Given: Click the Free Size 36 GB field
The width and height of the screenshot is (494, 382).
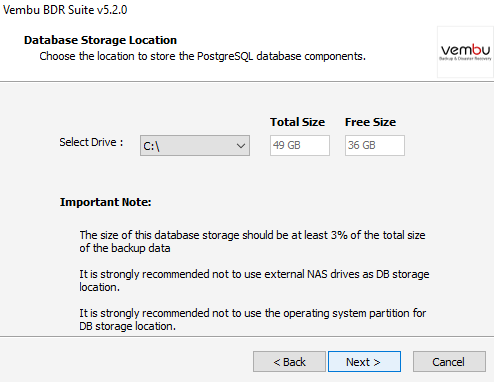Looking at the screenshot, I should tap(375, 145).
